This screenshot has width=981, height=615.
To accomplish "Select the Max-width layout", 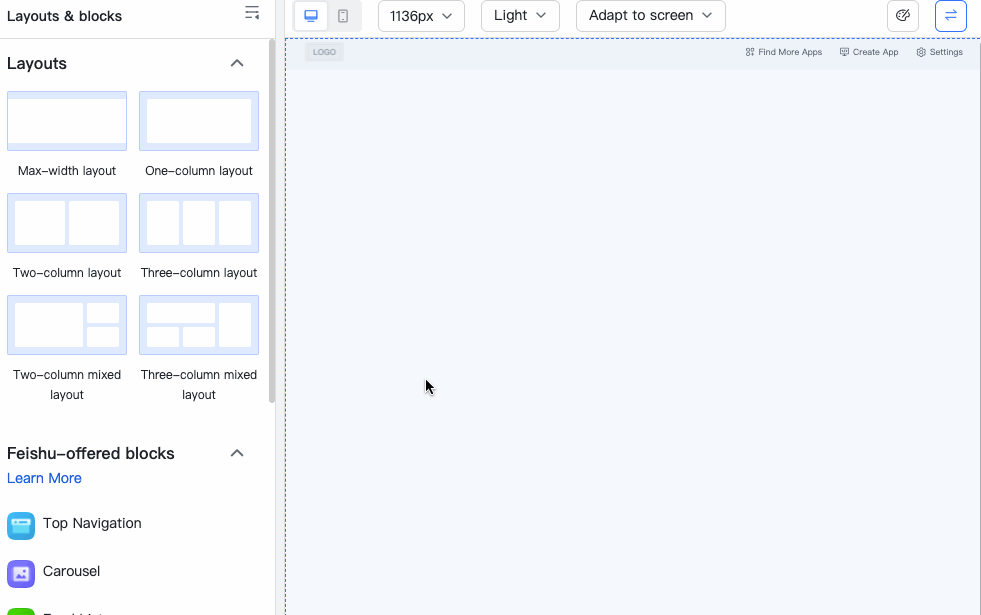I will (66, 120).
